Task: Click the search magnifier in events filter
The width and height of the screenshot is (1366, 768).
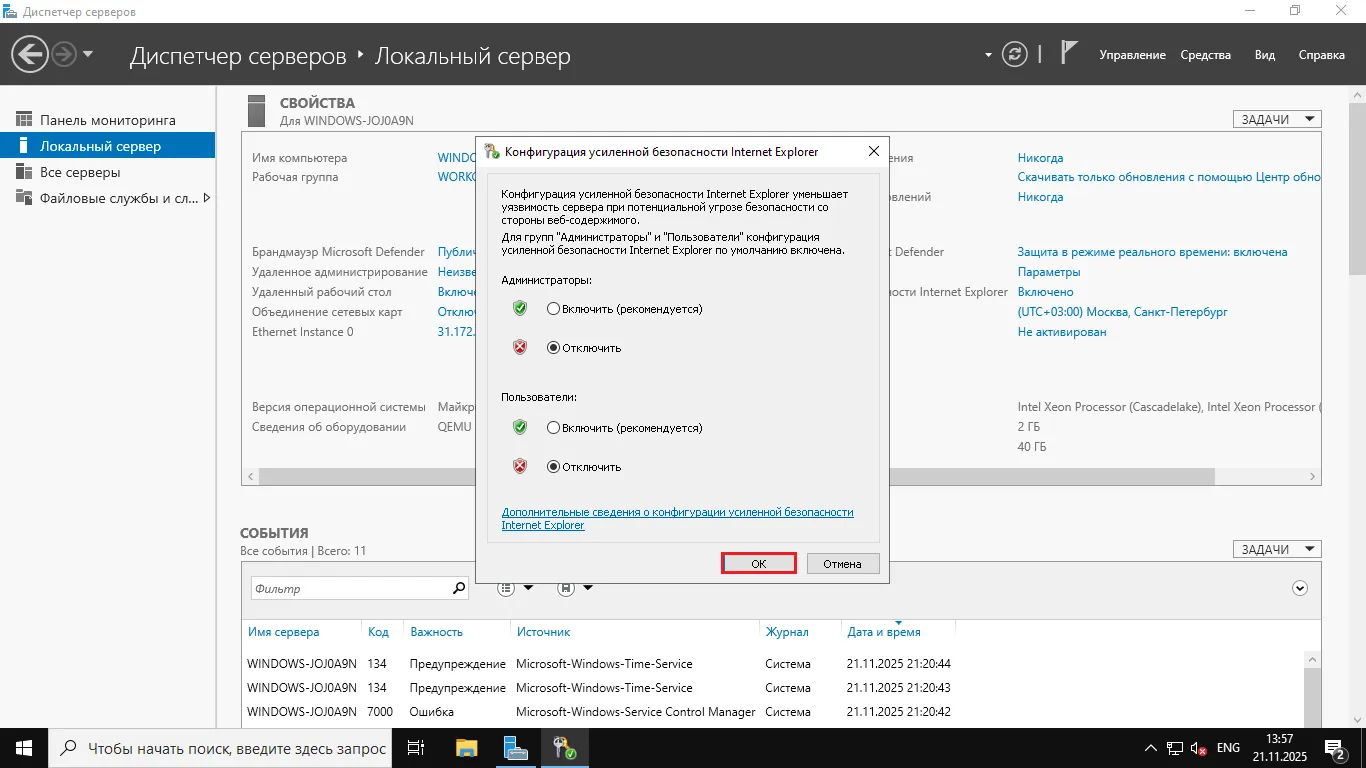Action: click(459, 588)
